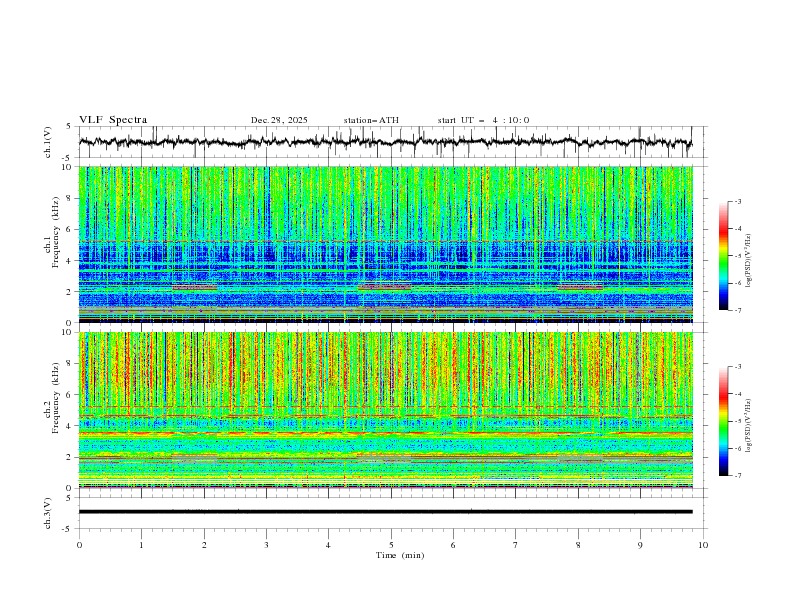Click the 10 minute tick on time axis

tap(703, 545)
